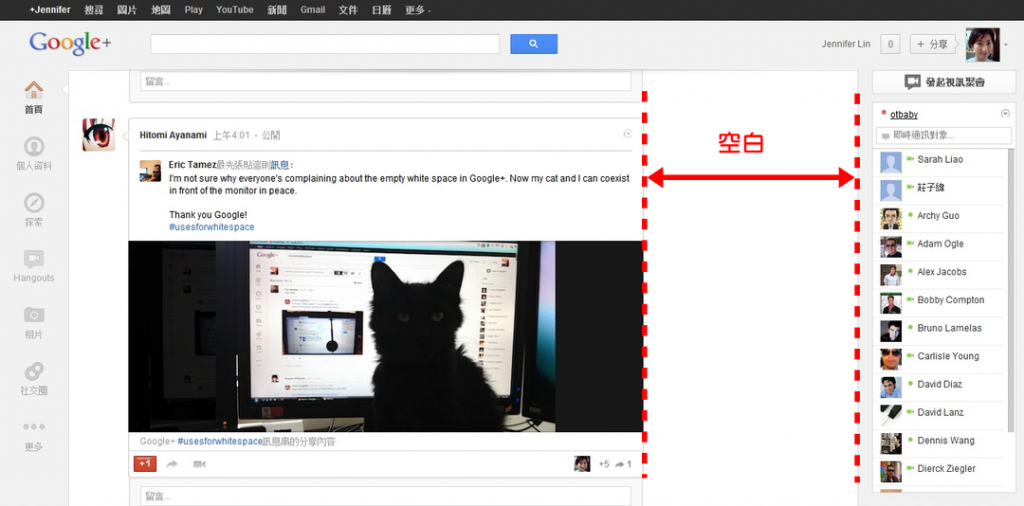Toggle the red +1 button on post
This screenshot has width=1024, height=506.
[145, 464]
